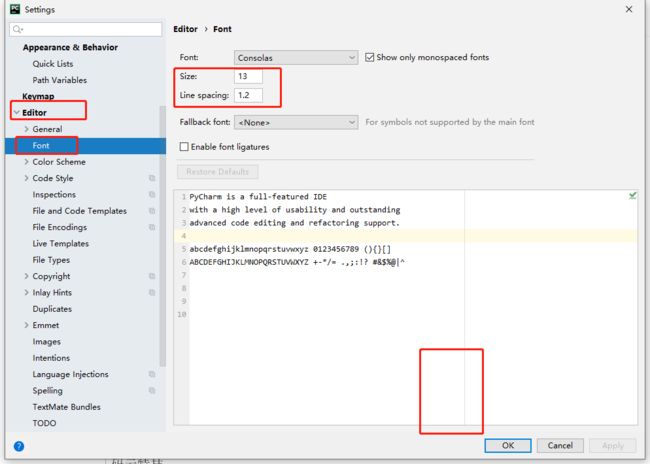The width and height of the screenshot is (650, 464).
Task: Click project-level icon beside Inspections
Action: [x=152, y=194]
